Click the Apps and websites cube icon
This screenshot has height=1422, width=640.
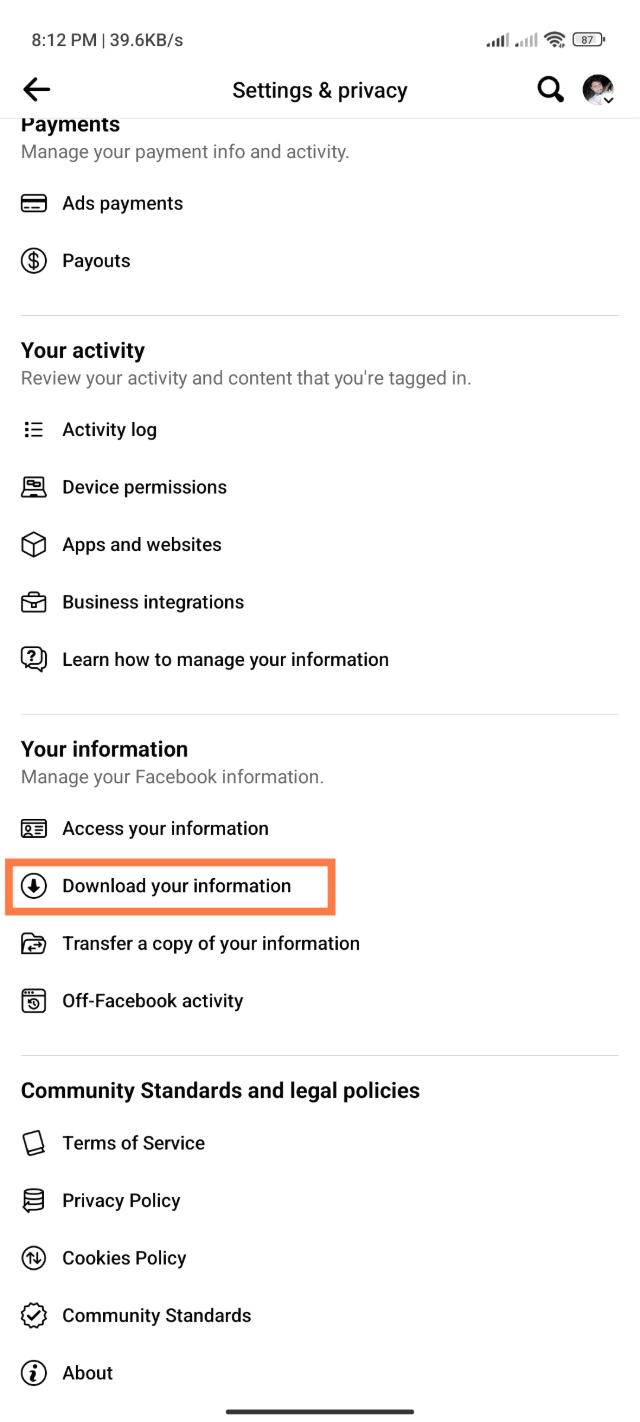tap(34, 545)
